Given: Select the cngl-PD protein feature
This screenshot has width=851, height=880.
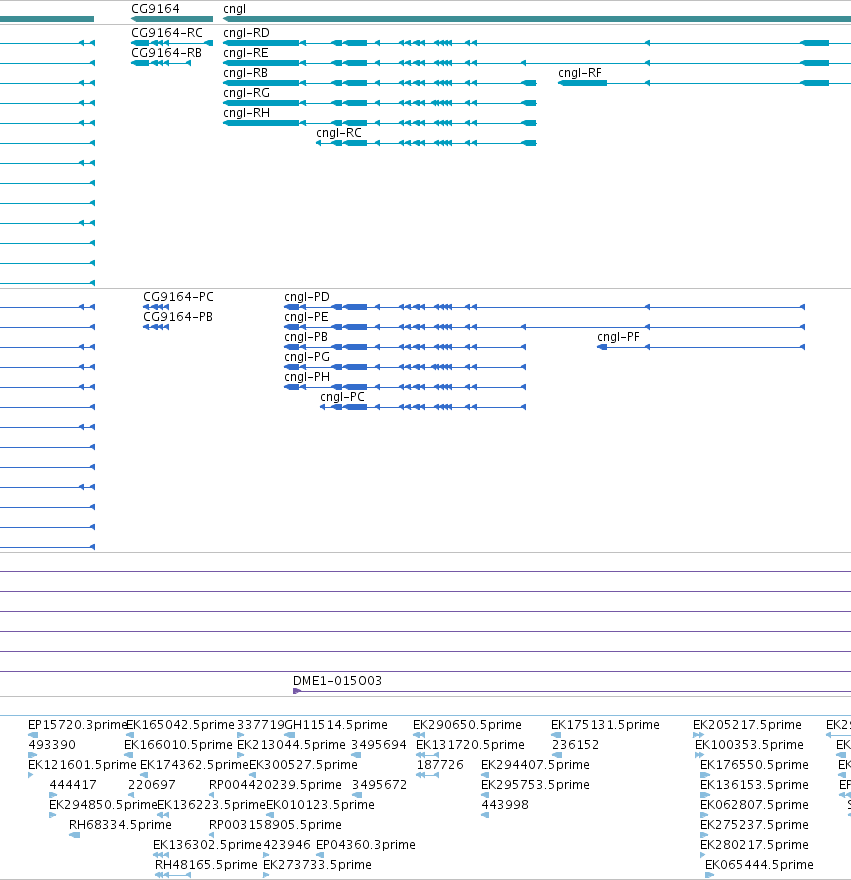Looking at the screenshot, I should (x=545, y=307).
